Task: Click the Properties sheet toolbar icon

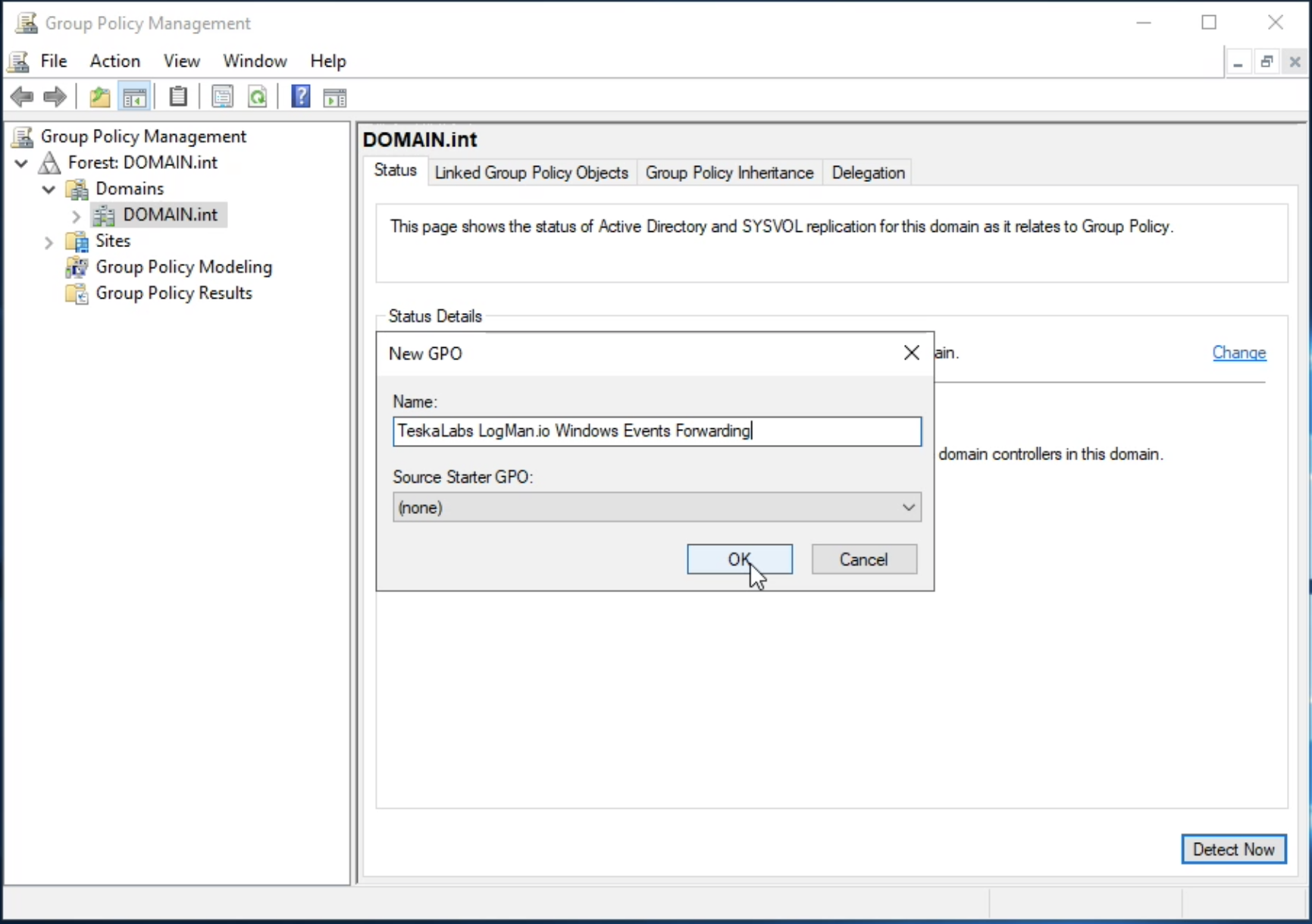Action: [222, 97]
